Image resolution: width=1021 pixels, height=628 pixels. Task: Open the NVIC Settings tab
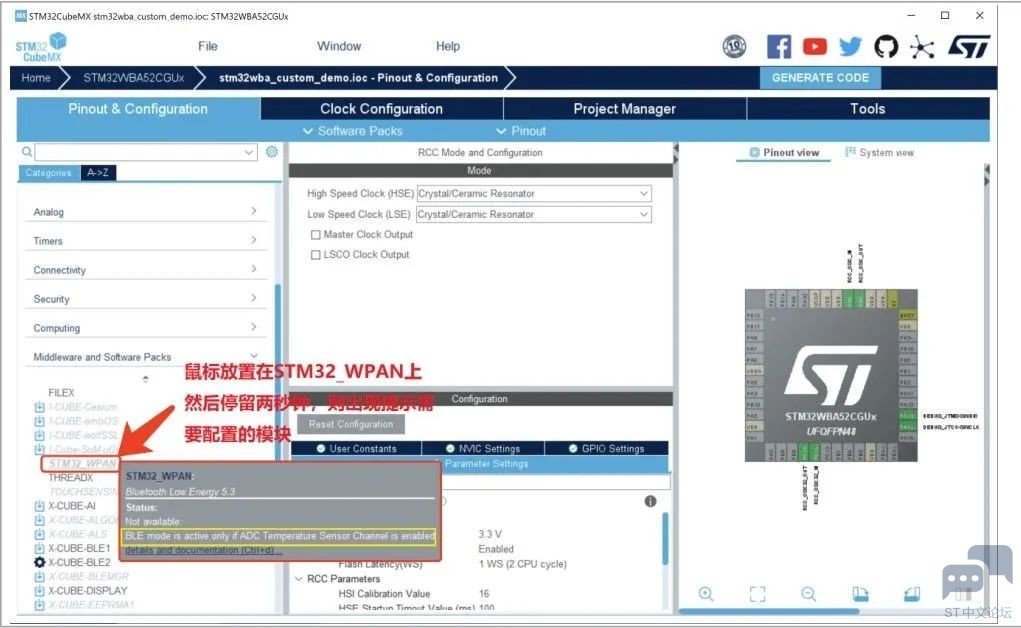click(x=483, y=448)
